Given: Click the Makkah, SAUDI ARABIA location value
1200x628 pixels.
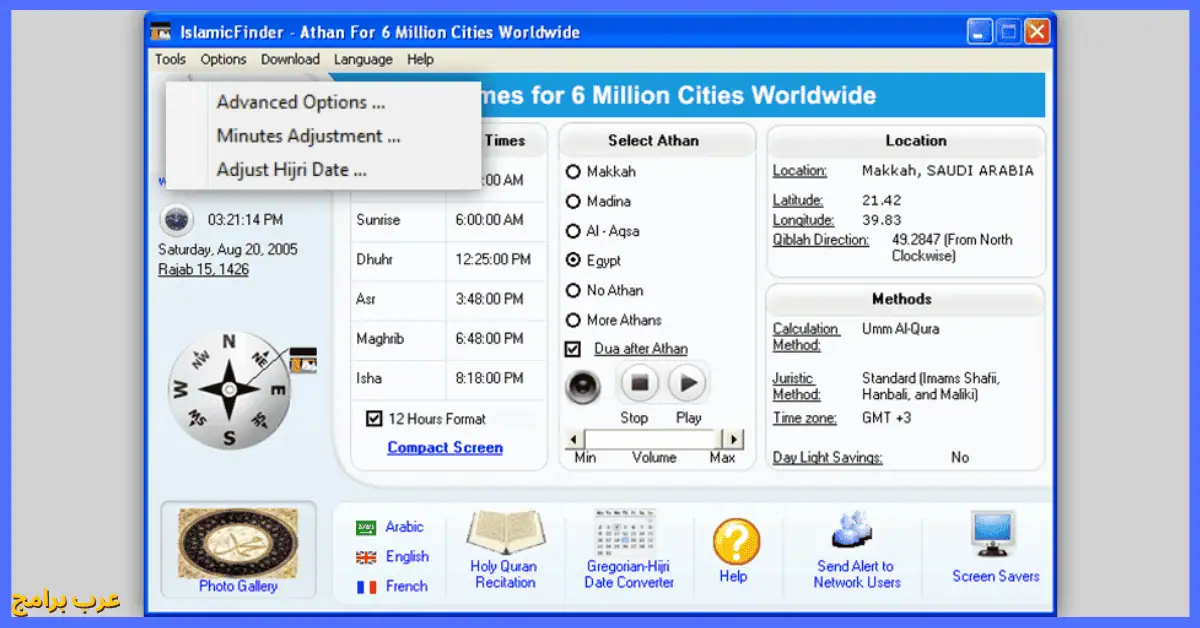Looking at the screenshot, I should (x=948, y=171).
